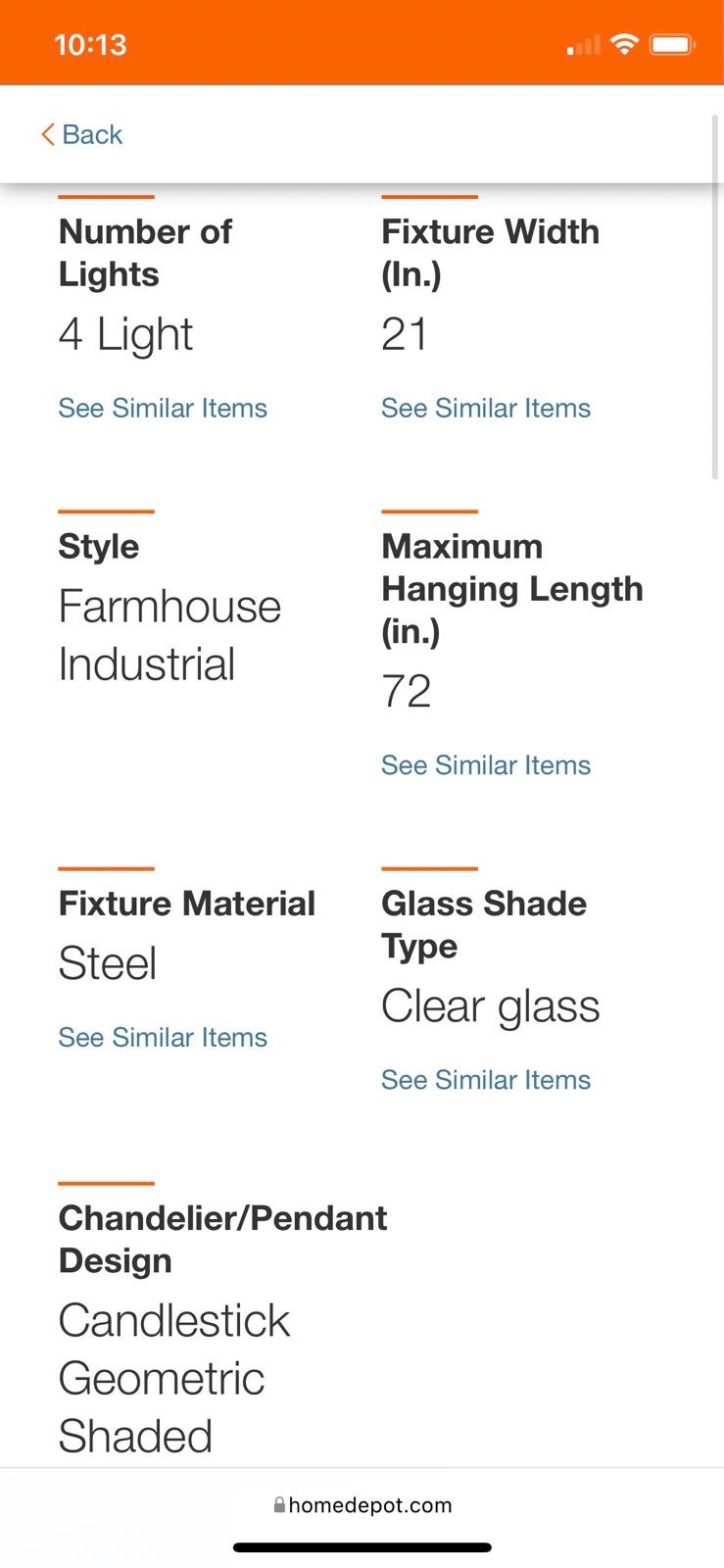Tap the 4 Light specification value
The height and width of the screenshot is (1568, 724).
pyautogui.click(x=125, y=334)
